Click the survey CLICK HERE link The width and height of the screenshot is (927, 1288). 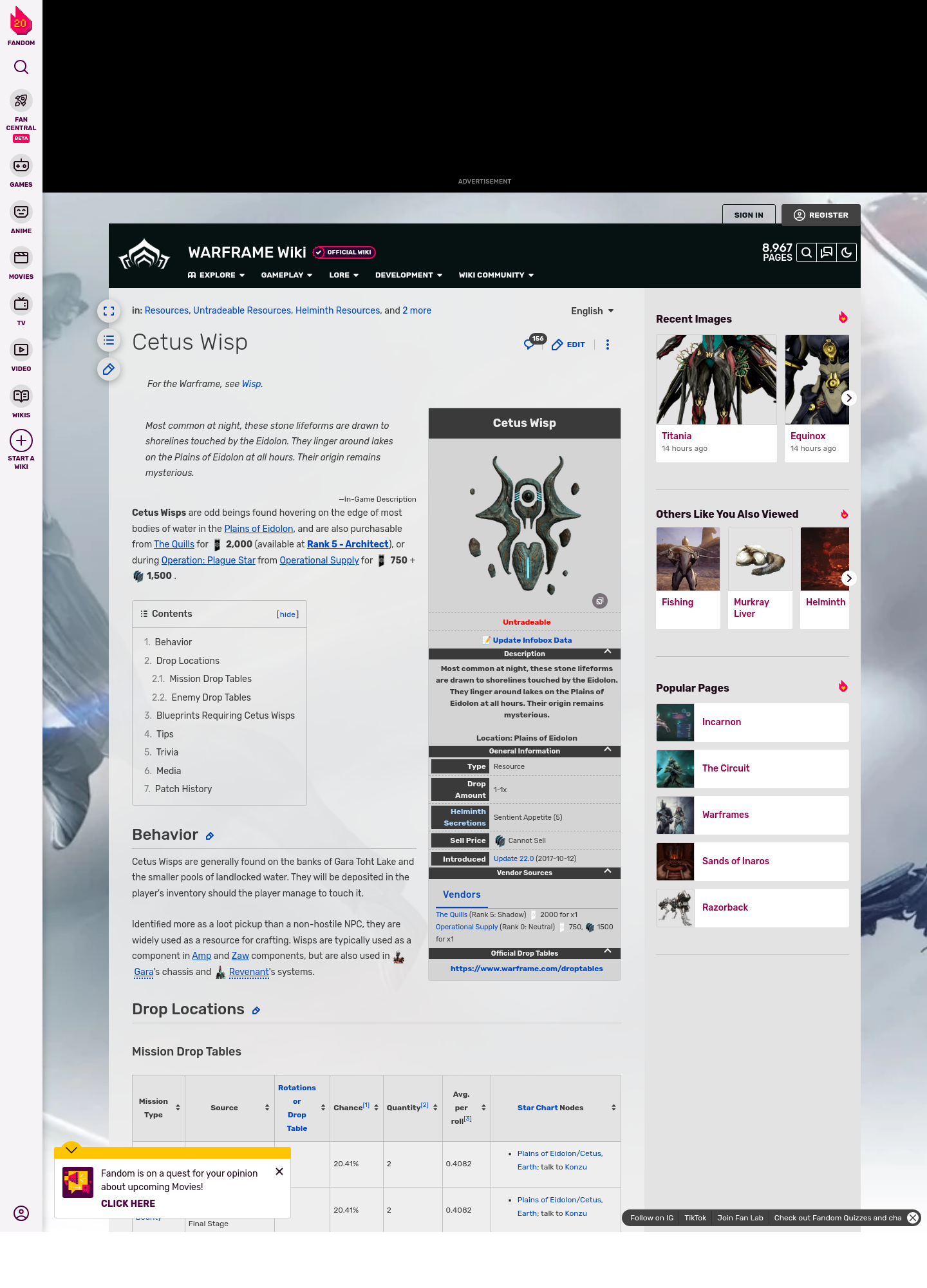click(x=128, y=1204)
